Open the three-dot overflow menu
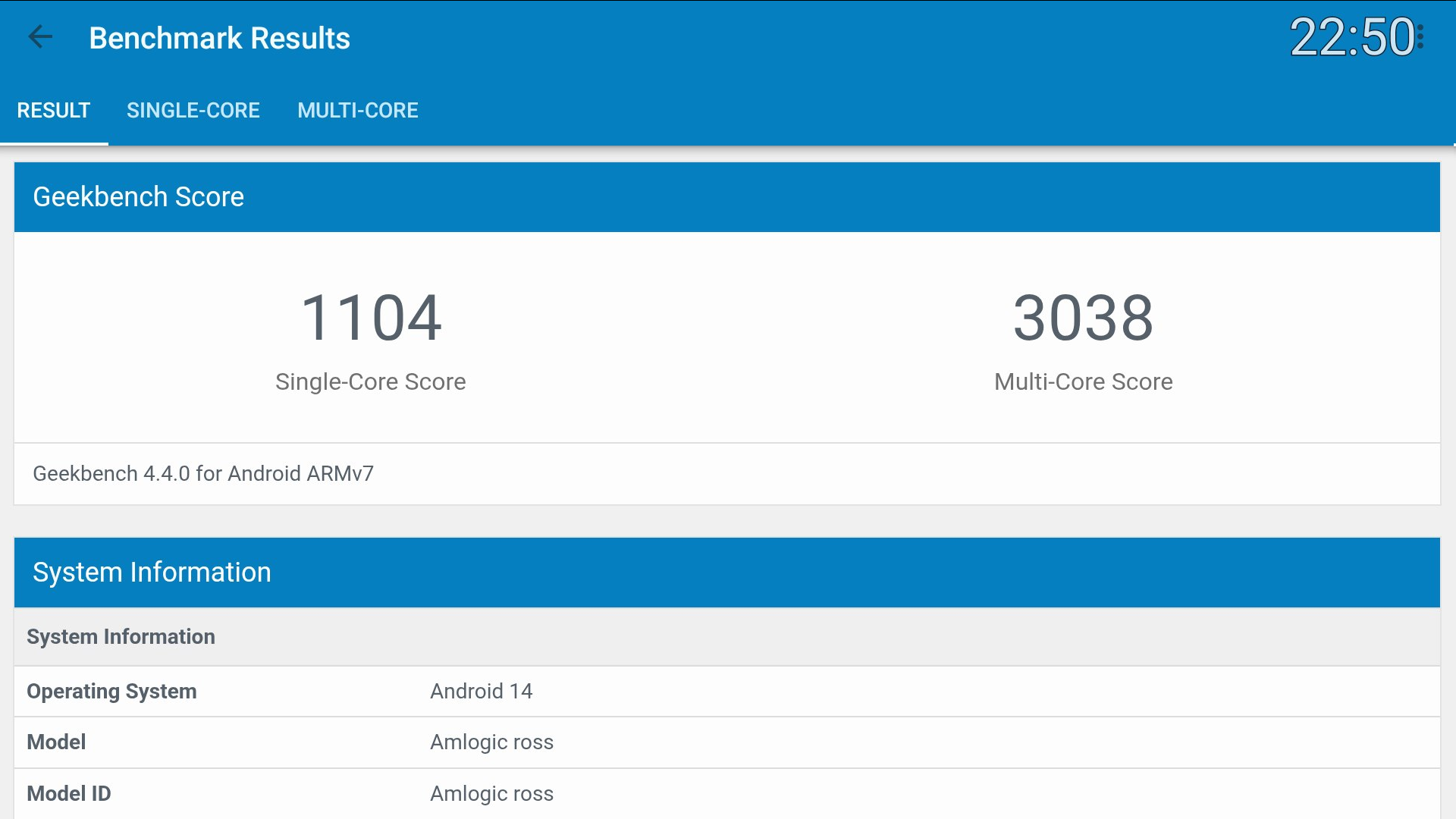 point(1420,37)
